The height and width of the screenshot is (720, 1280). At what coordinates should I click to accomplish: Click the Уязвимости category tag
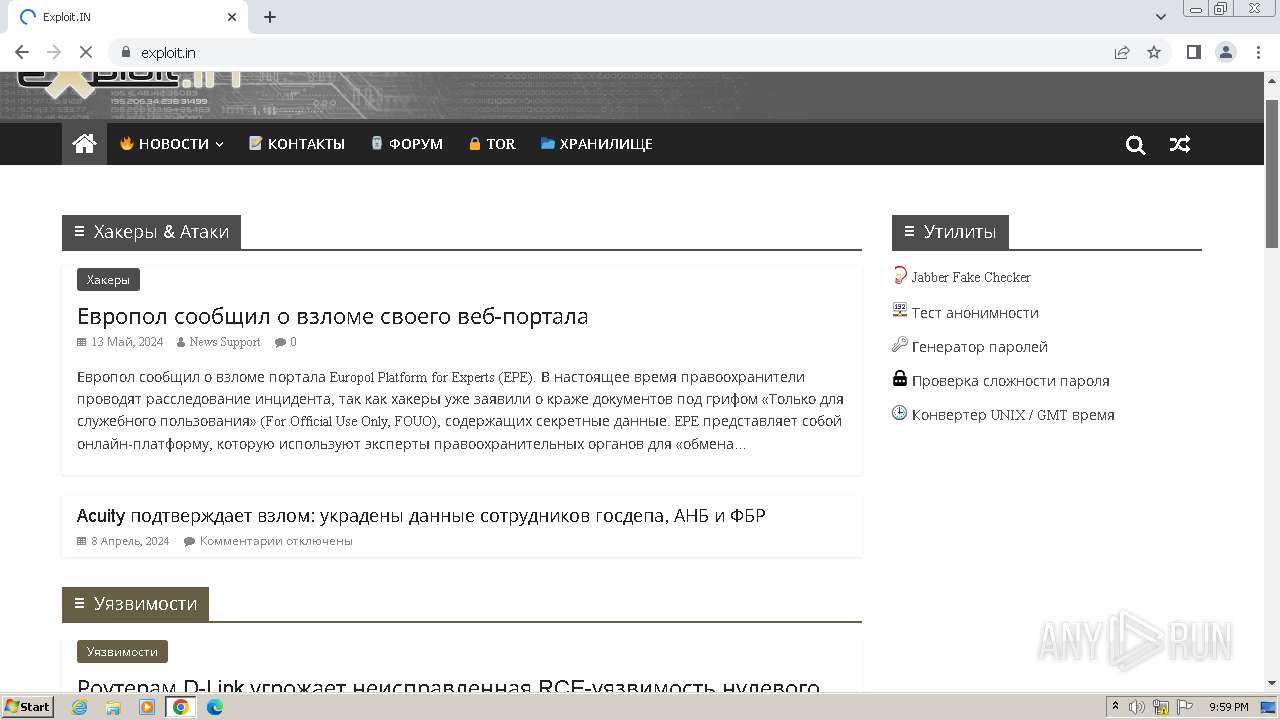pyautogui.click(x=122, y=652)
